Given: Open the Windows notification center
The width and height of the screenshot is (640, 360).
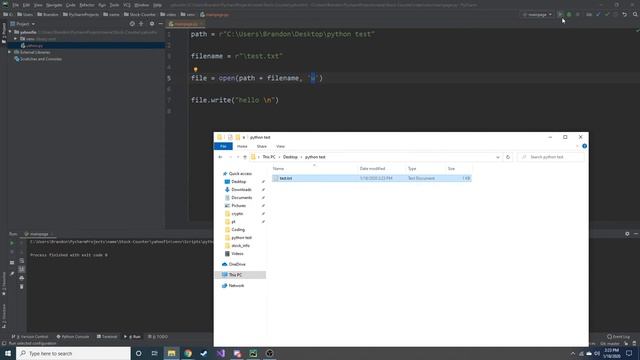Looking at the screenshot, I should click(629, 353).
